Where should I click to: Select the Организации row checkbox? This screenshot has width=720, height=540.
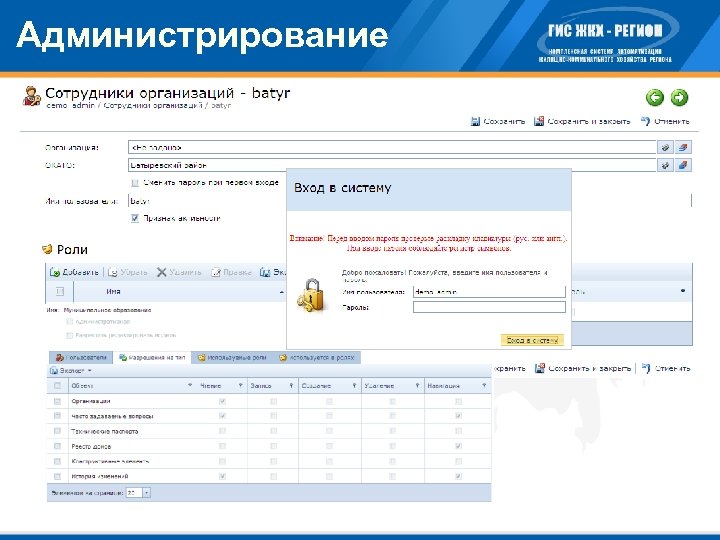[x=57, y=401]
